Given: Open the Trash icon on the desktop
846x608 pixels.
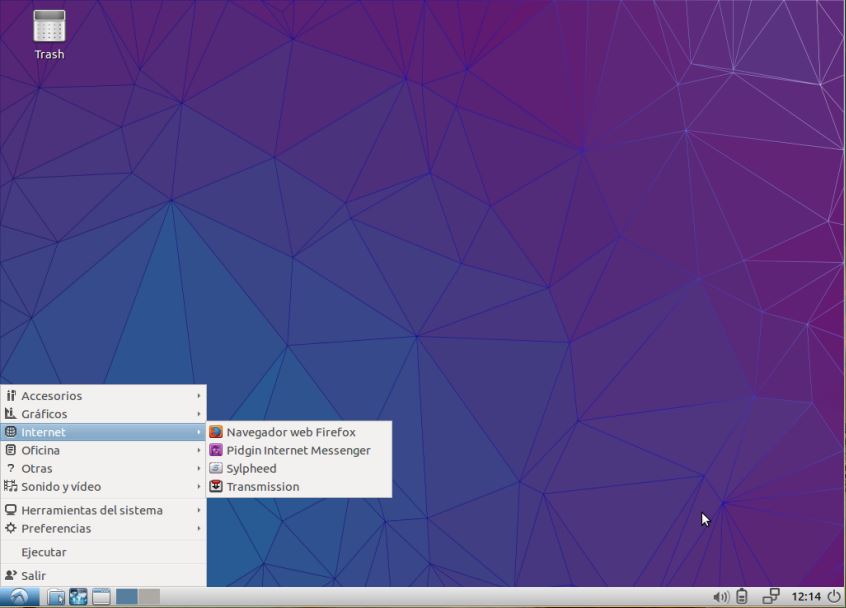Looking at the screenshot, I should click(x=49, y=28).
